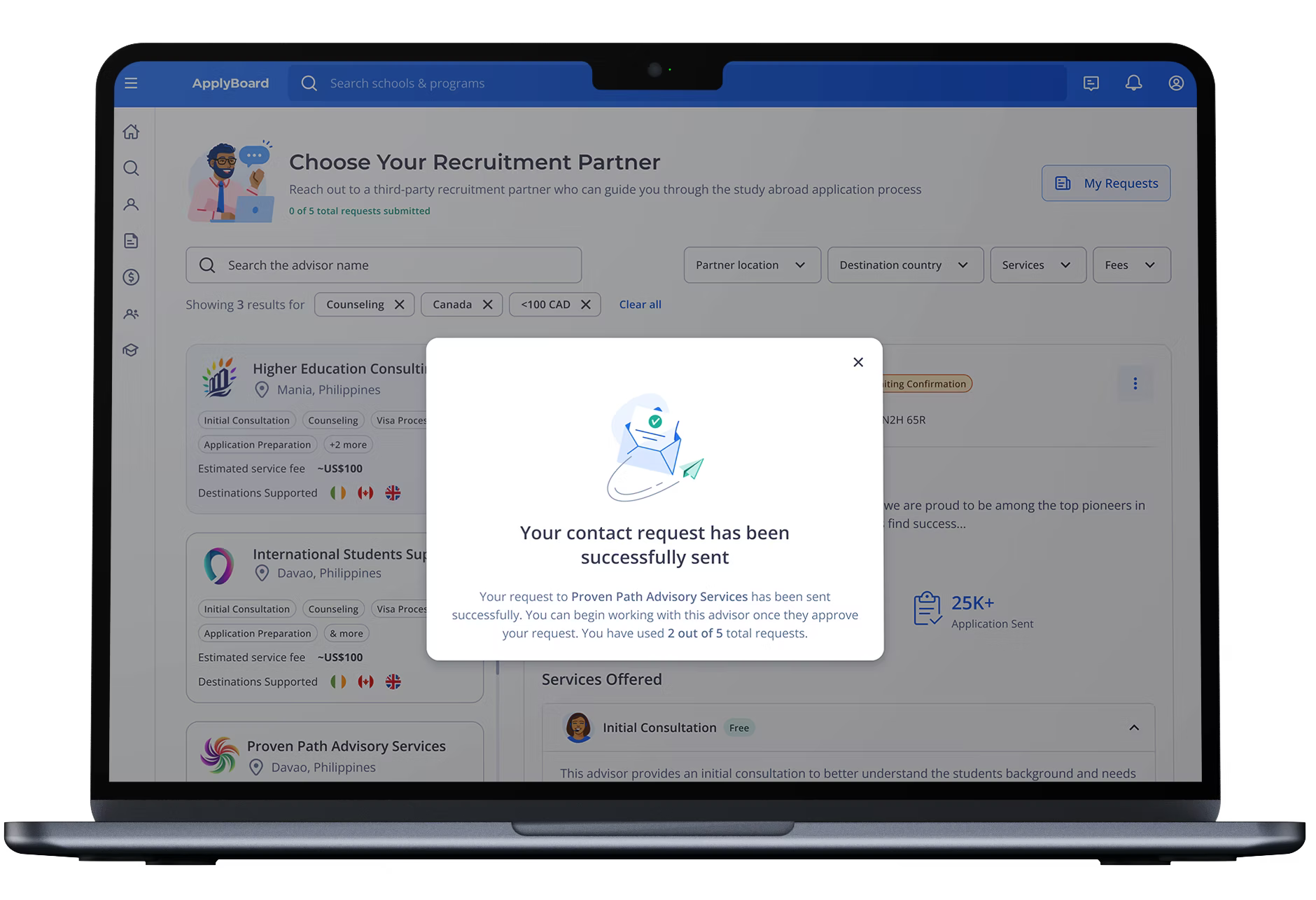Screen dimensions: 1316x900
Task: Click the sent envelope illustration in the dialog
Action: pos(654,448)
